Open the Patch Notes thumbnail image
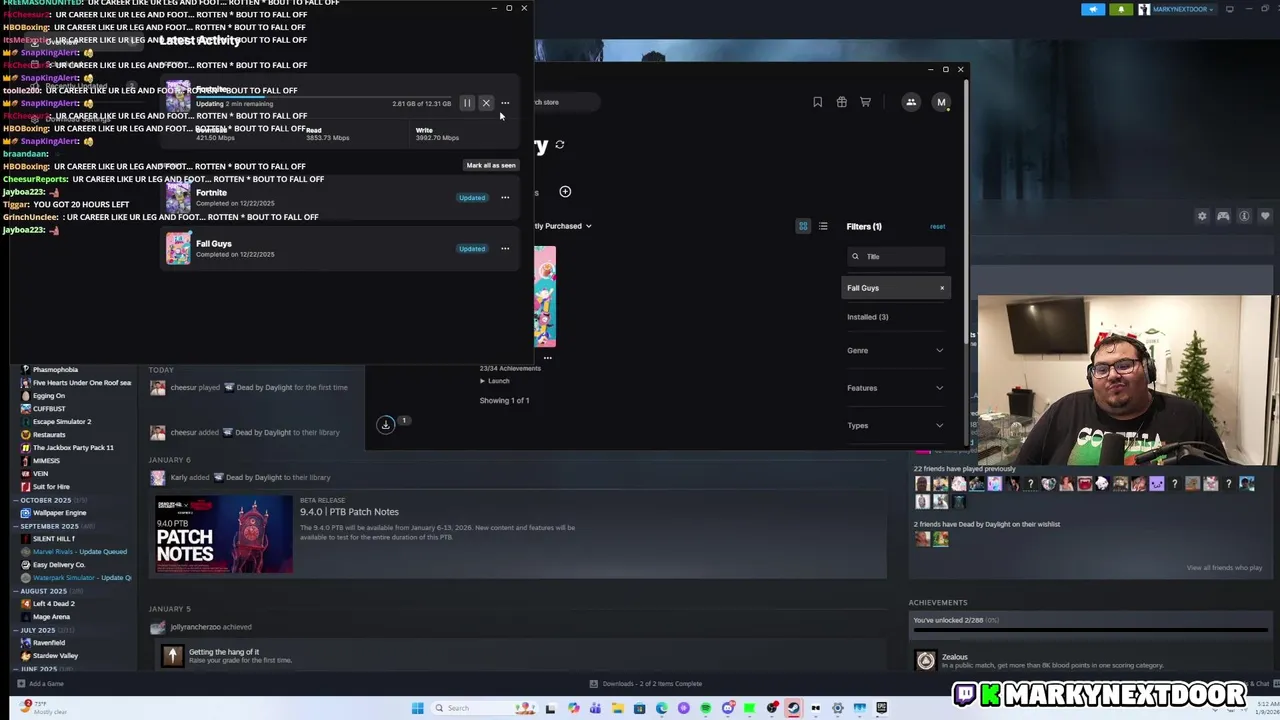This screenshot has width=1280, height=720. tap(224, 534)
